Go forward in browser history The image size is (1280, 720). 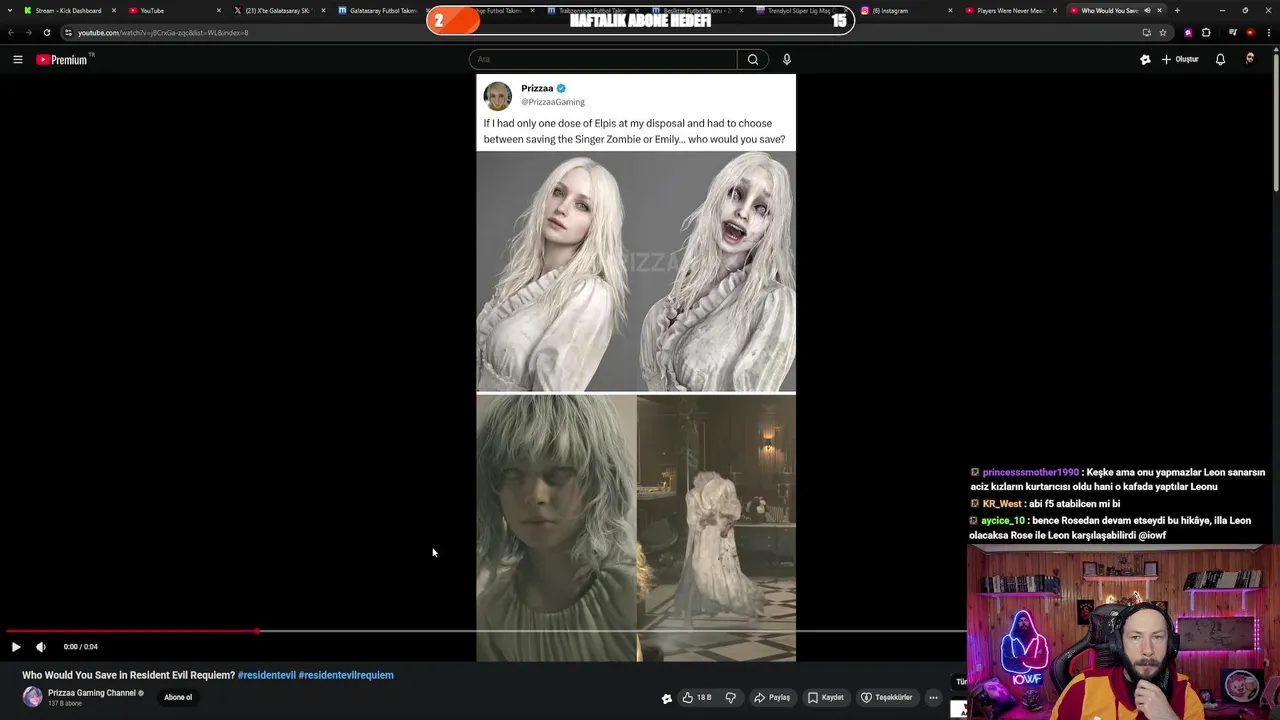click(28, 32)
